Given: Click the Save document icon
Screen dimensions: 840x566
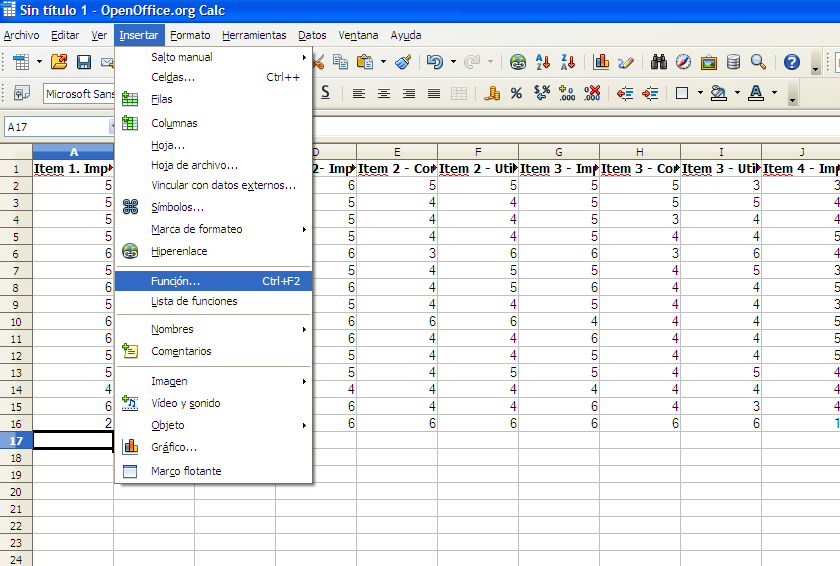Looking at the screenshot, I should tap(84, 62).
